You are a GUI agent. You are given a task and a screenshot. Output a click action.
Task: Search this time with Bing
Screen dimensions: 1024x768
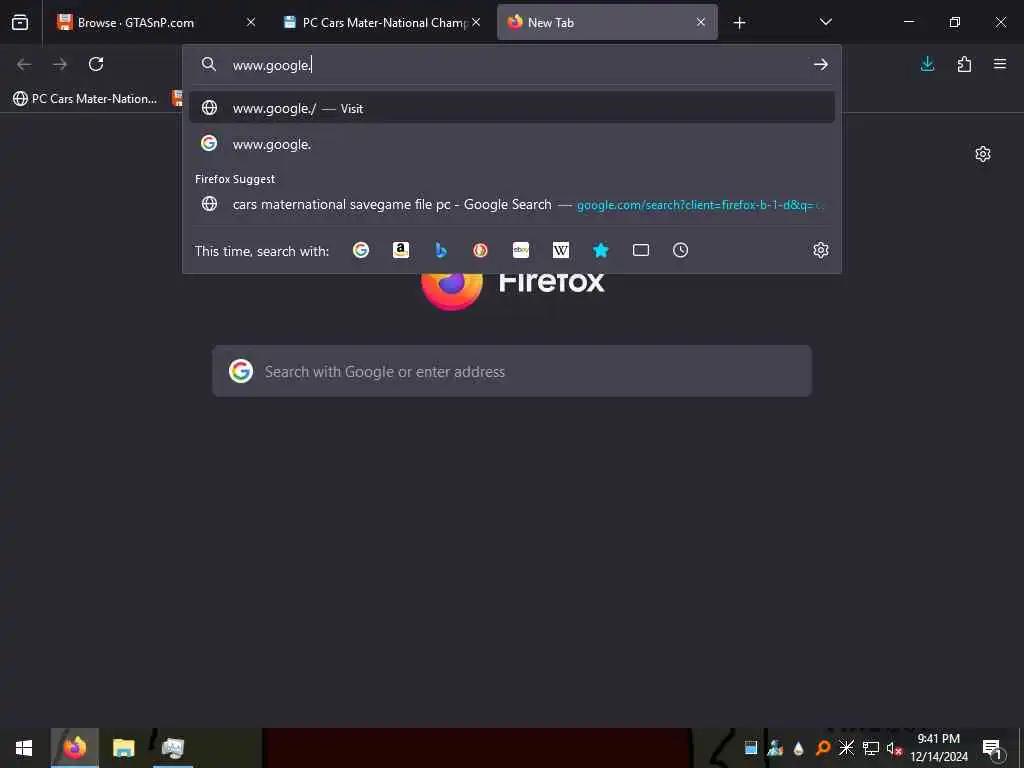click(x=441, y=250)
